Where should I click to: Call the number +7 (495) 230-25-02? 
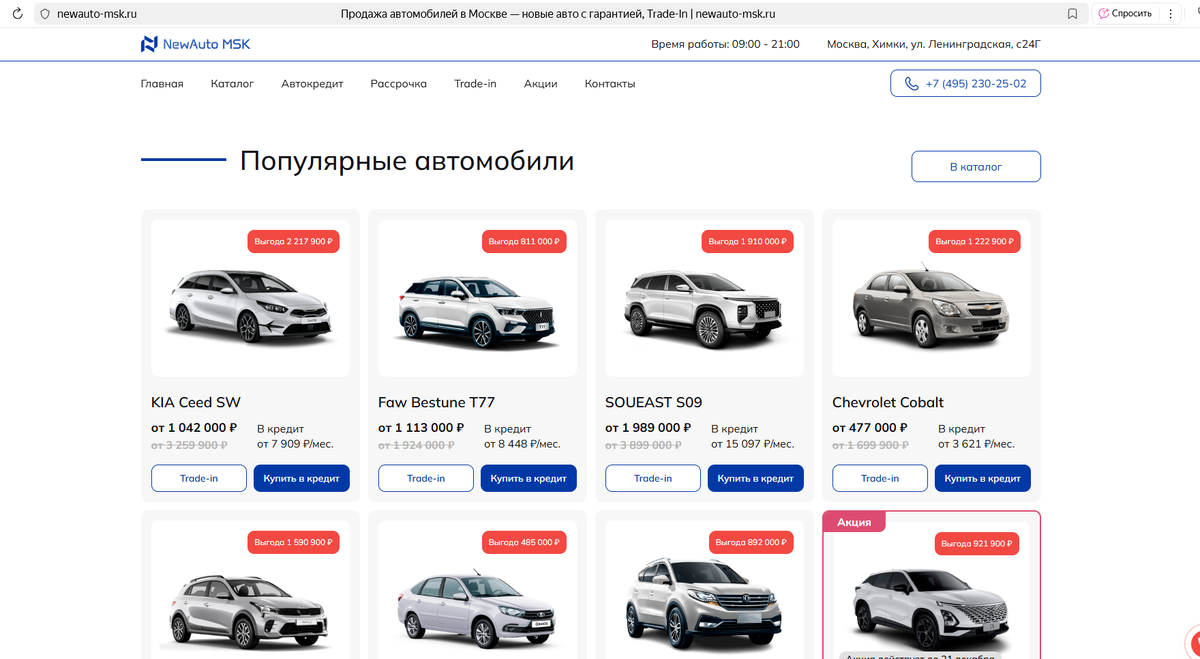(x=965, y=83)
